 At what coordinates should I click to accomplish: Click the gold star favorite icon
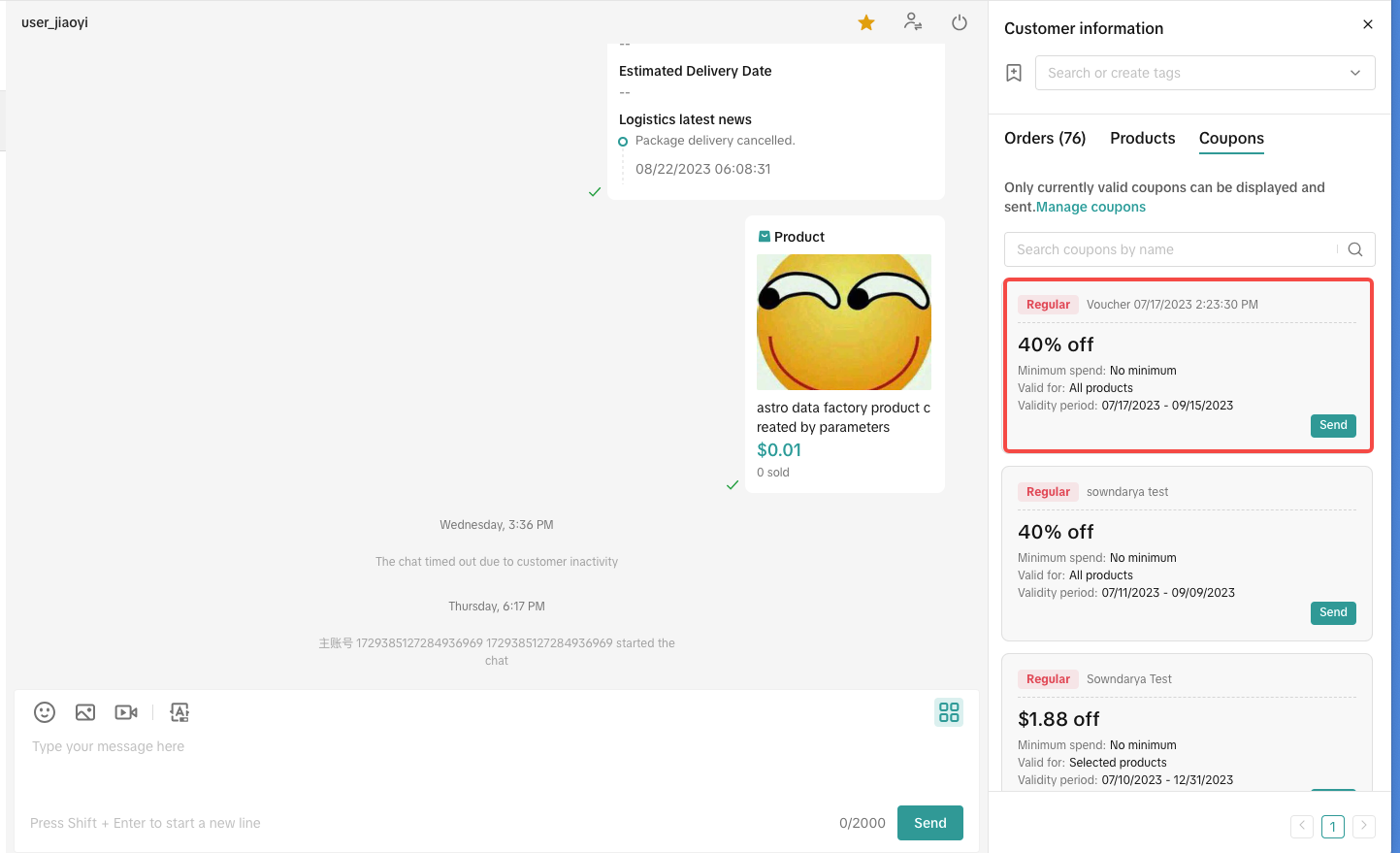[866, 22]
